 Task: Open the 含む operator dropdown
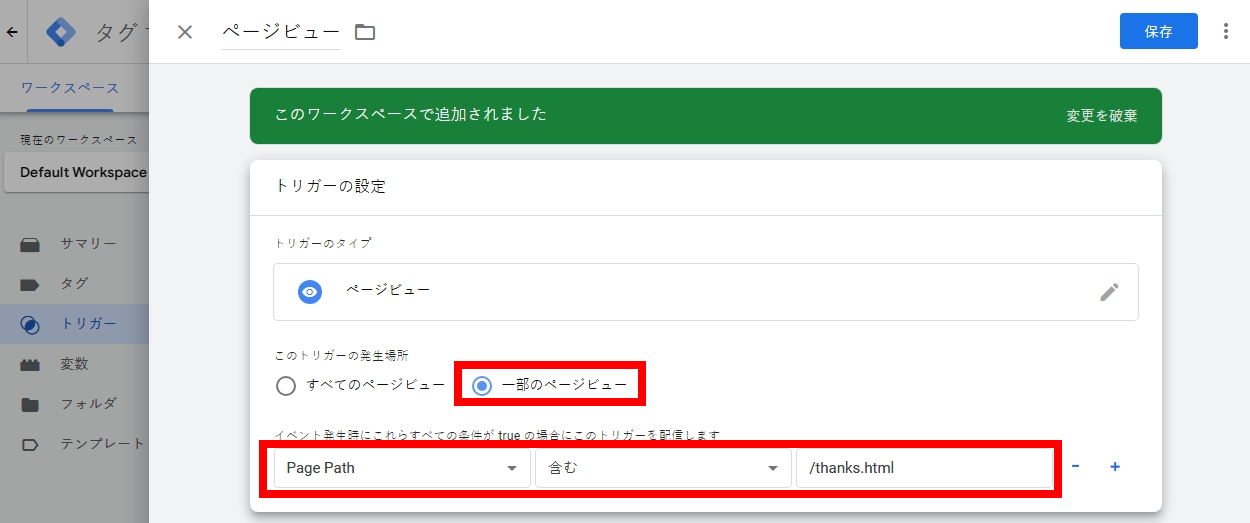pyautogui.click(x=661, y=468)
